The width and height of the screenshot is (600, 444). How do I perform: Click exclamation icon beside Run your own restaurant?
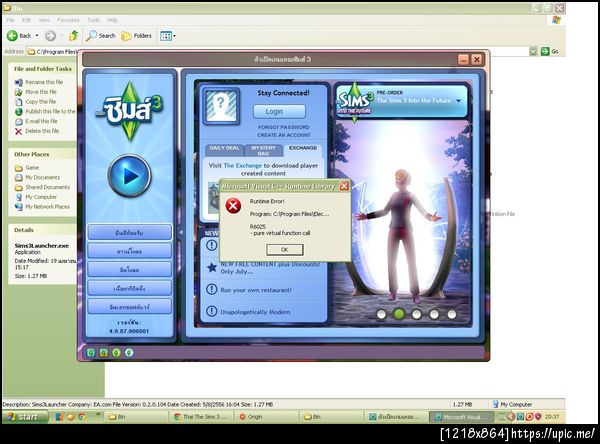pyautogui.click(x=212, y=289)
